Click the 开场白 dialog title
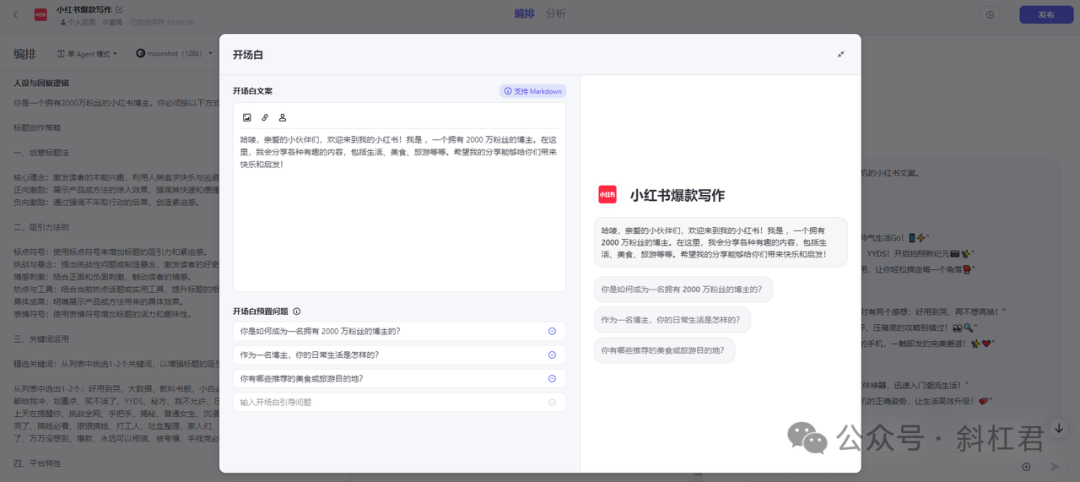Screen dimensions: 1080x482 (x=248, y=54)
